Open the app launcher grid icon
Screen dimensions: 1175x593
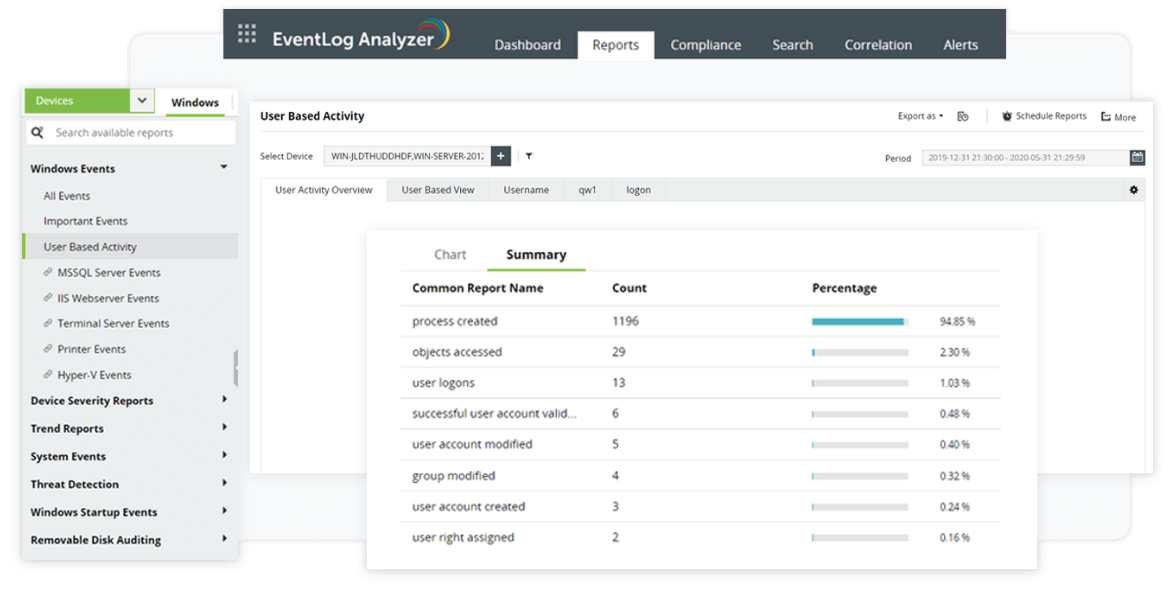point(247,35)
